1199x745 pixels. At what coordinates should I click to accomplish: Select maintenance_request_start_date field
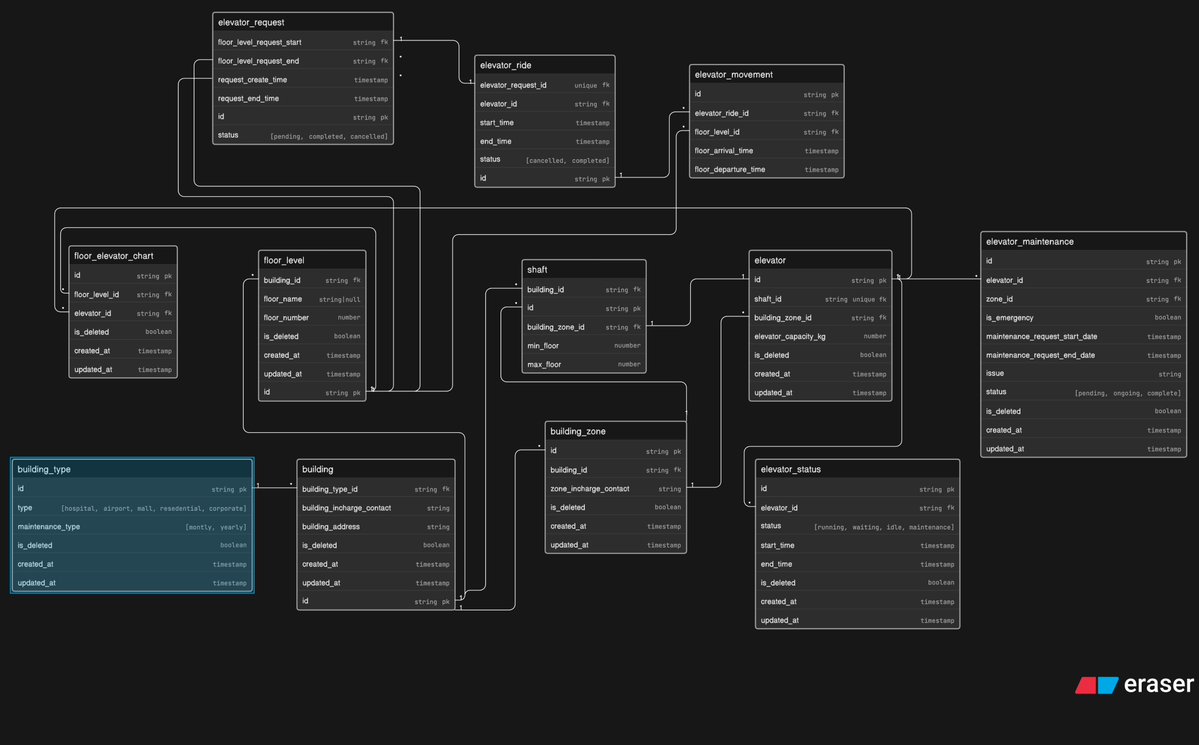pos(1084,337)
